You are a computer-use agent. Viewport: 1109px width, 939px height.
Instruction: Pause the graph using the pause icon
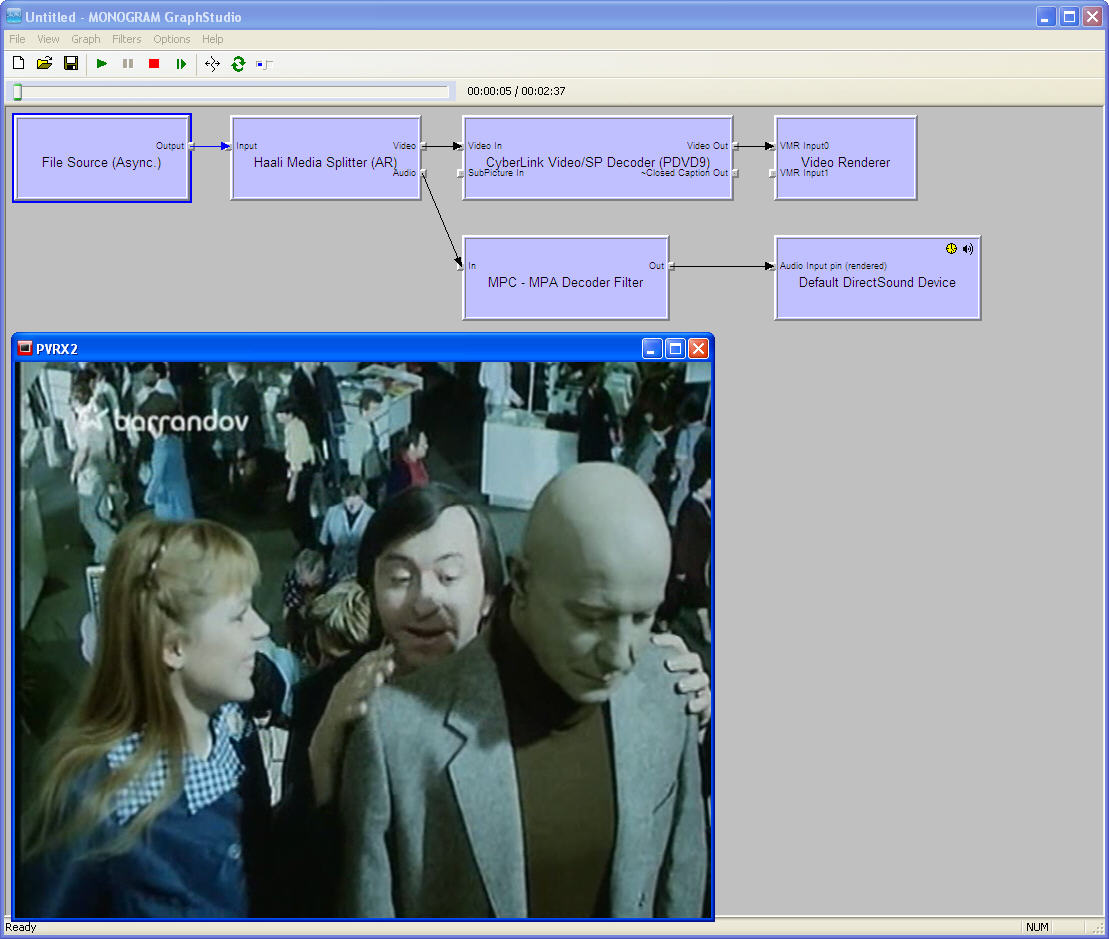pos(128,64)
